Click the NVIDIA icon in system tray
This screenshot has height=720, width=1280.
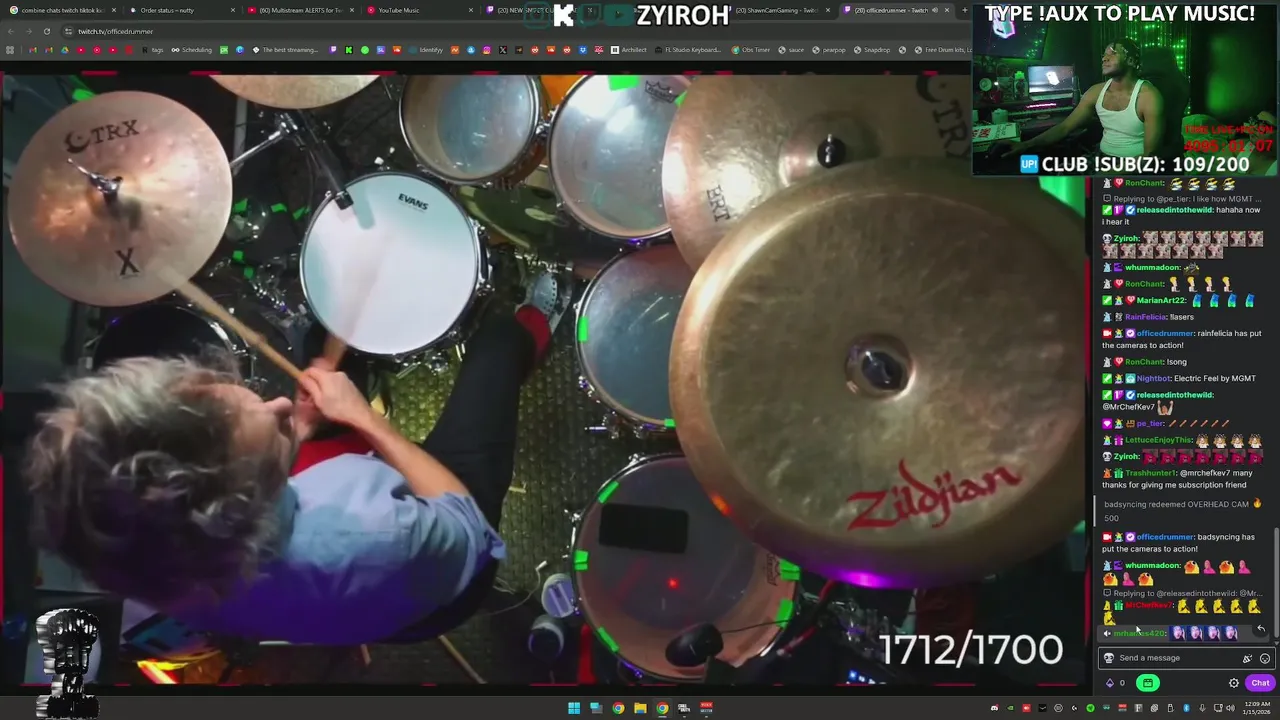(1009, 708)
